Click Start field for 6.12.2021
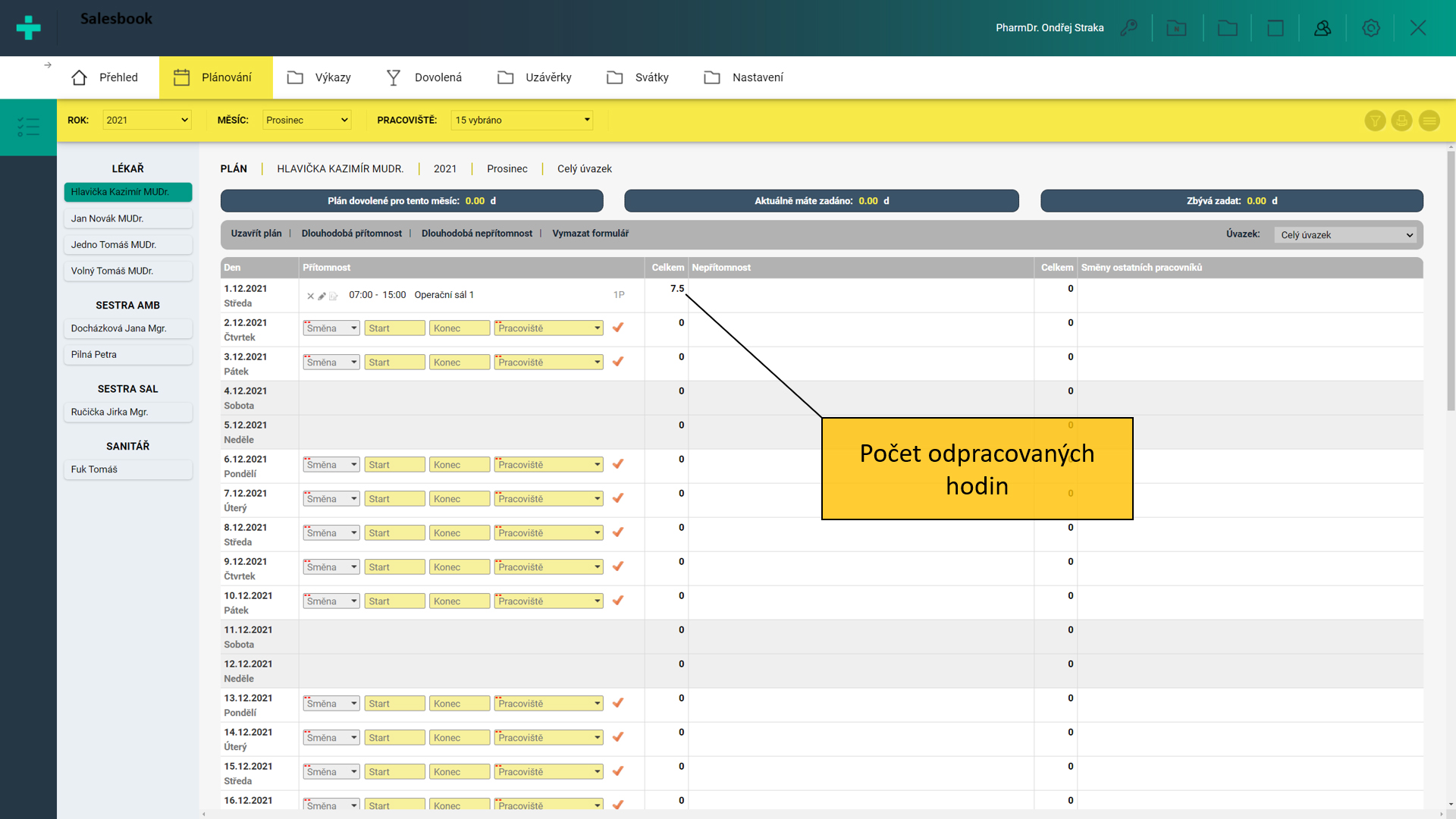The width and height of the screenshot is (1456, 819). tap(394, 465)
